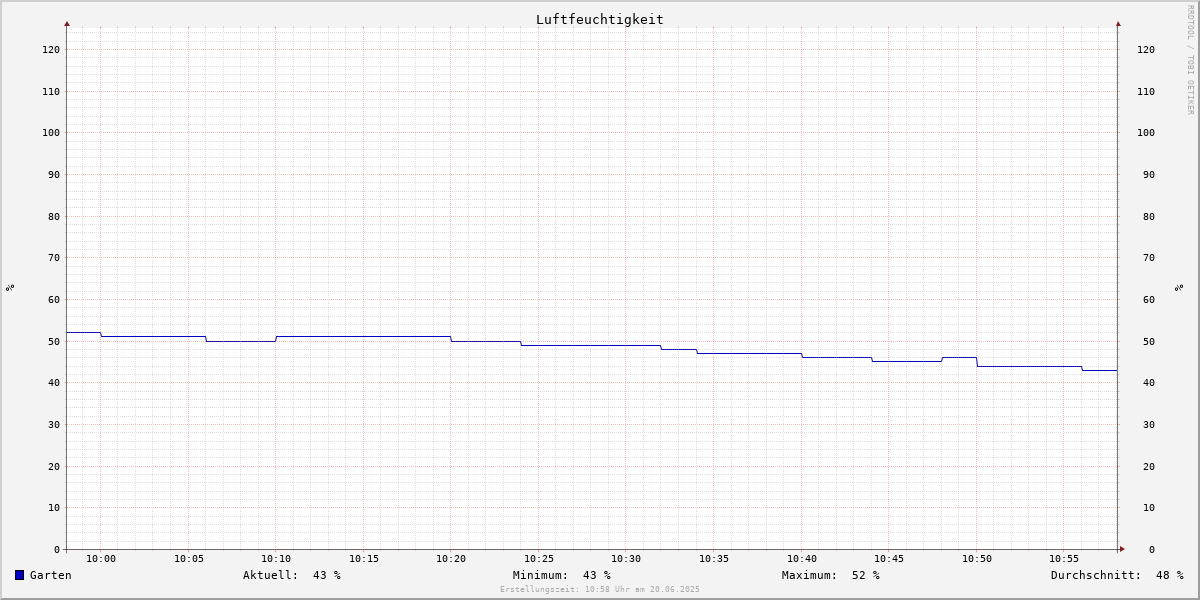Click the left y-axis label 120
Image resolution: width=1200 pixels, height=600 pixels.
(51, 49)
